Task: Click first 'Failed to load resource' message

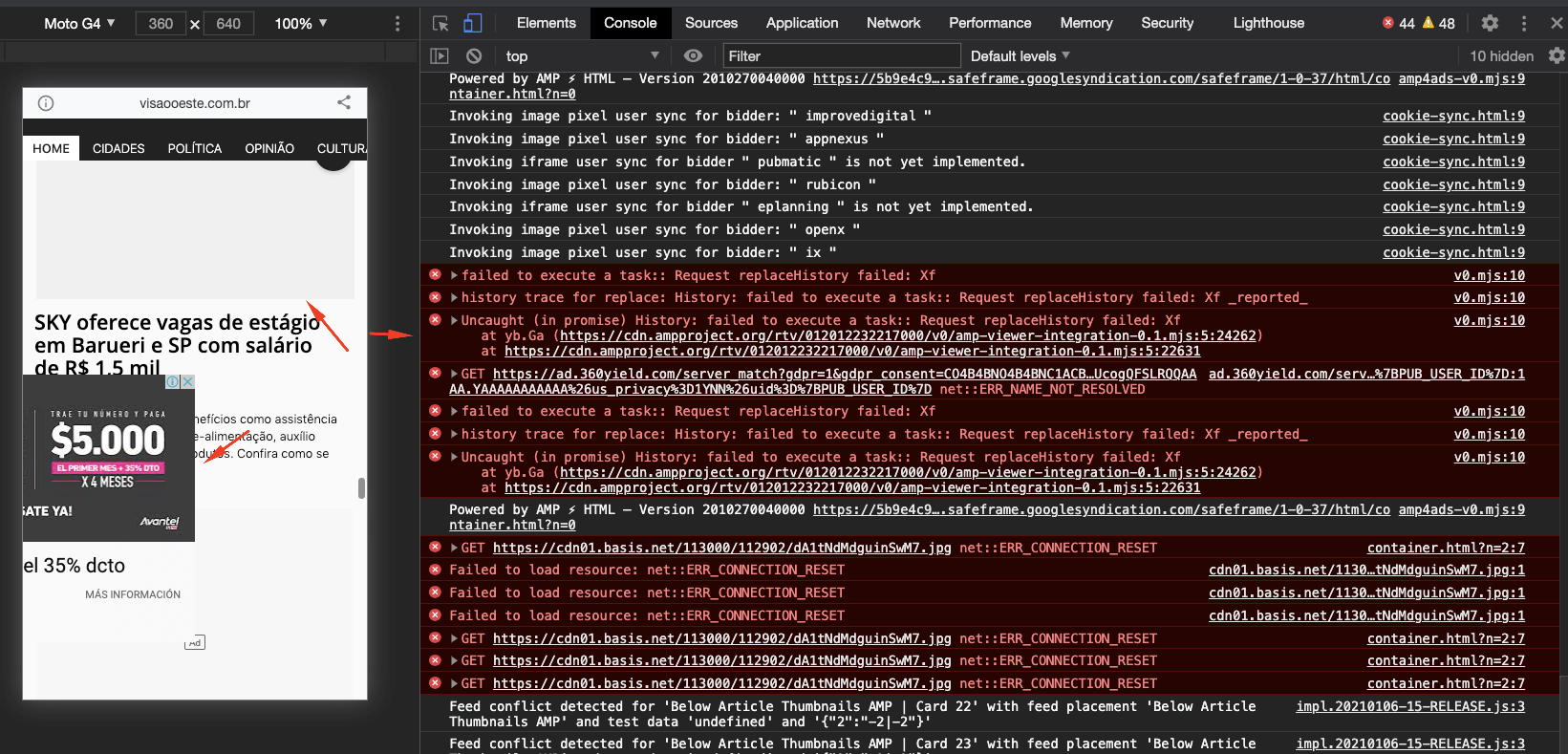Action: 647,570
